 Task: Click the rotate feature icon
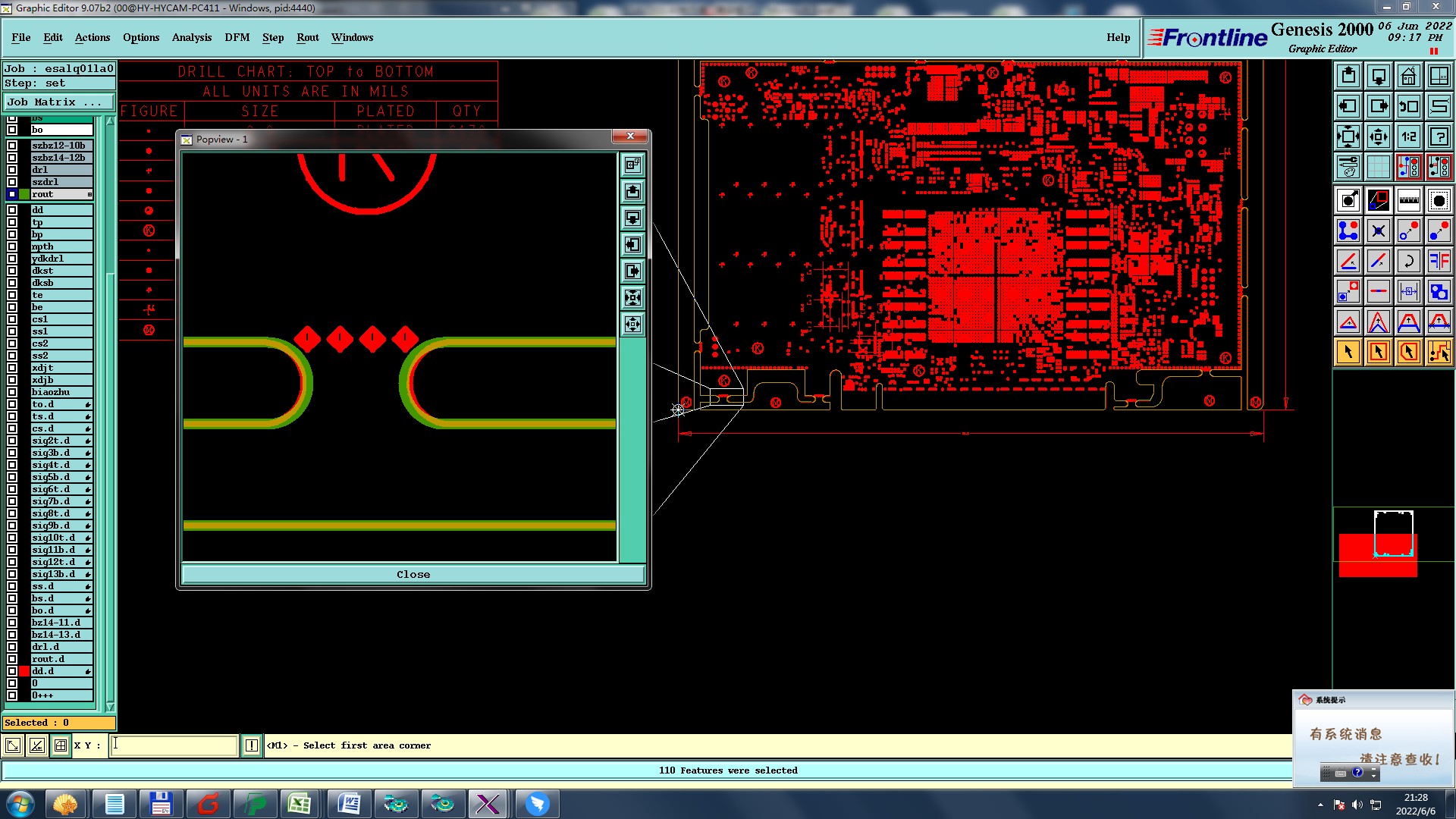(1408, 261)
